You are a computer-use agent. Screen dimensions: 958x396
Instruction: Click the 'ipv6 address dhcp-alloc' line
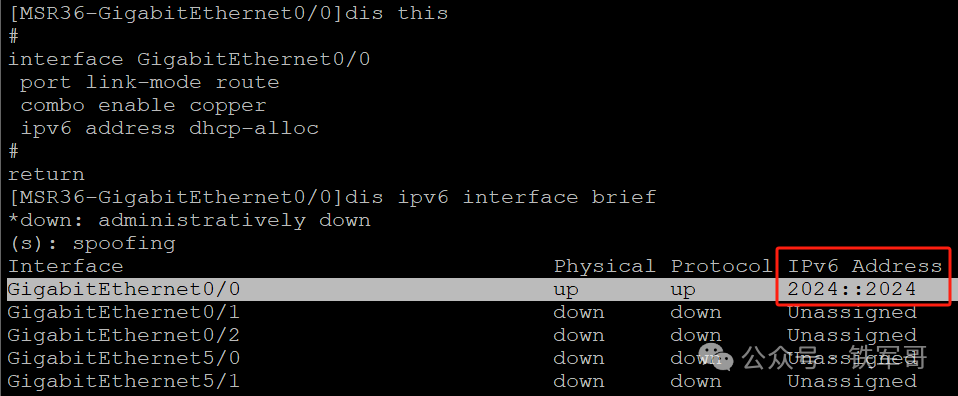[x=169, y=128]
